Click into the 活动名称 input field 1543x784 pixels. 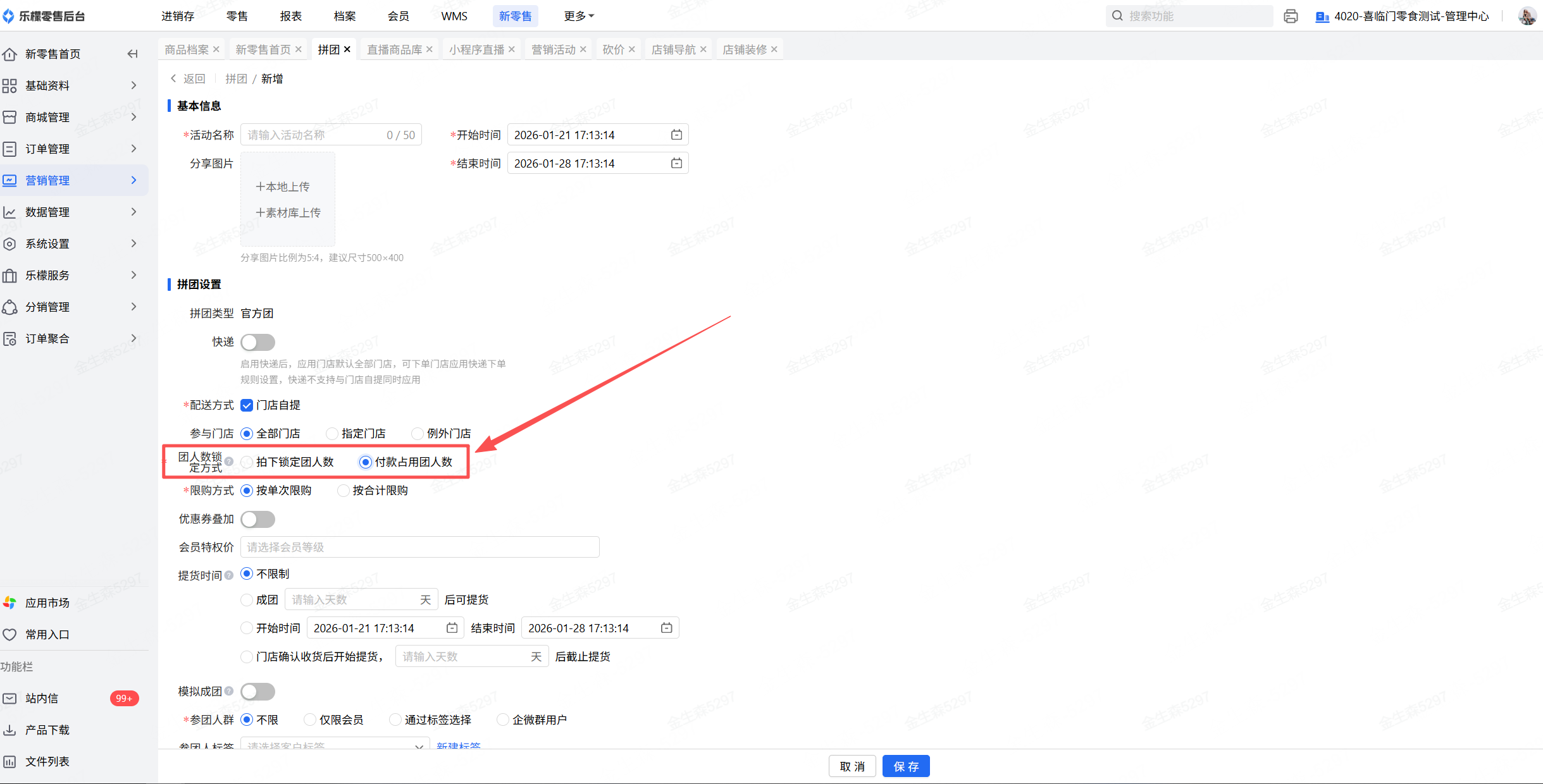click(315, 135)
